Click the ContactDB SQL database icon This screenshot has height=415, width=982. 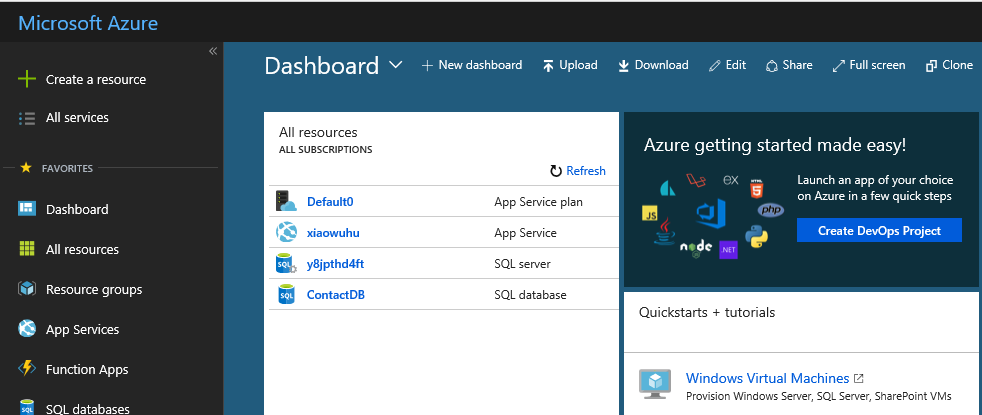[x=286, y=294]
